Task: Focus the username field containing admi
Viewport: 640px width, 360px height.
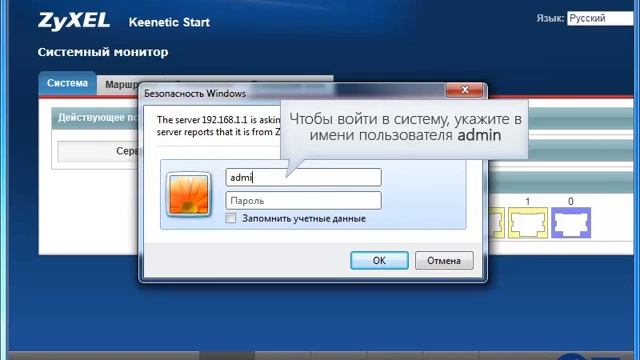Action: click(x=303, y=177)
